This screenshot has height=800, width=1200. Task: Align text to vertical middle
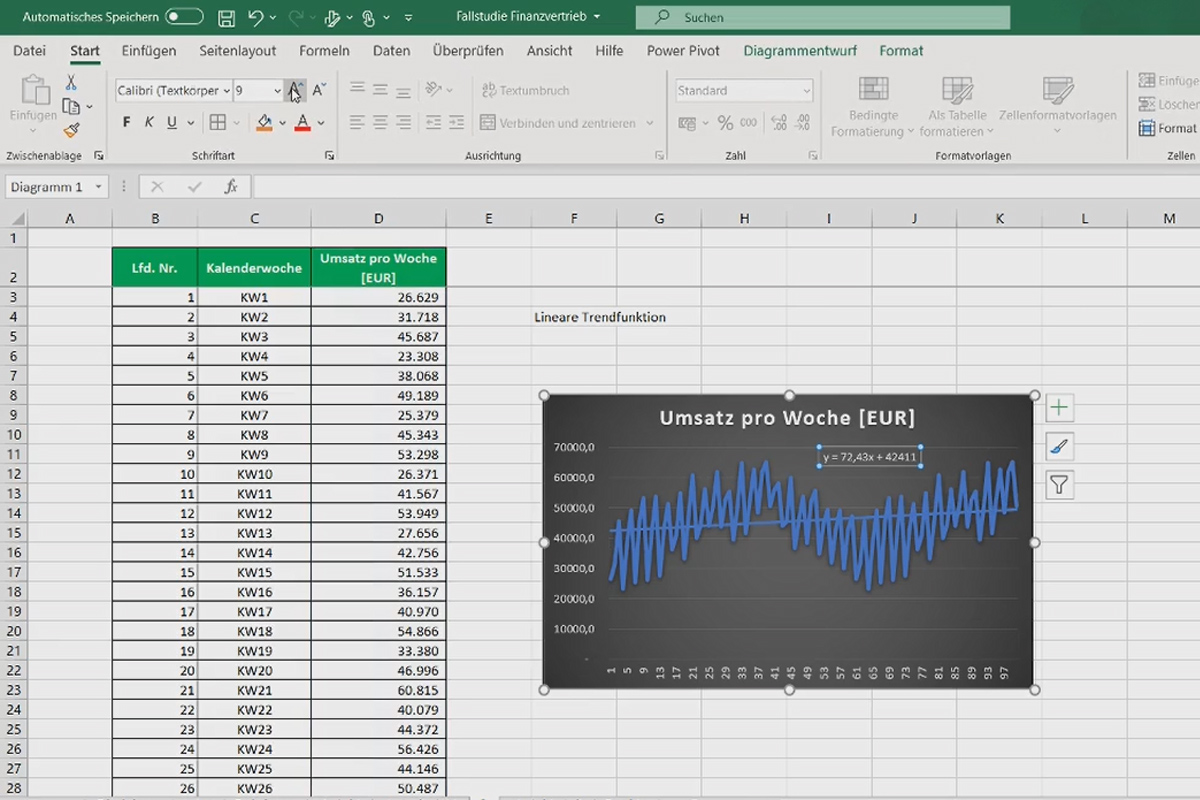tap(380, 90)
